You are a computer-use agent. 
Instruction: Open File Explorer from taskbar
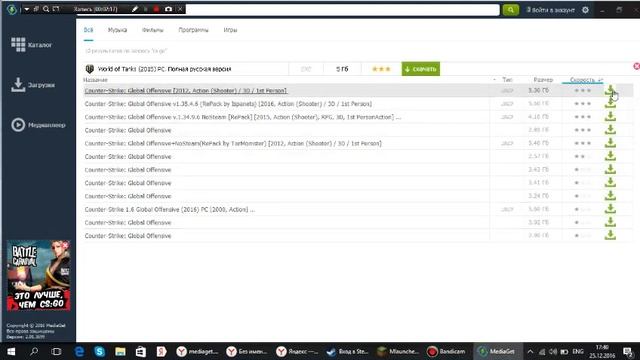coord(120,351)
